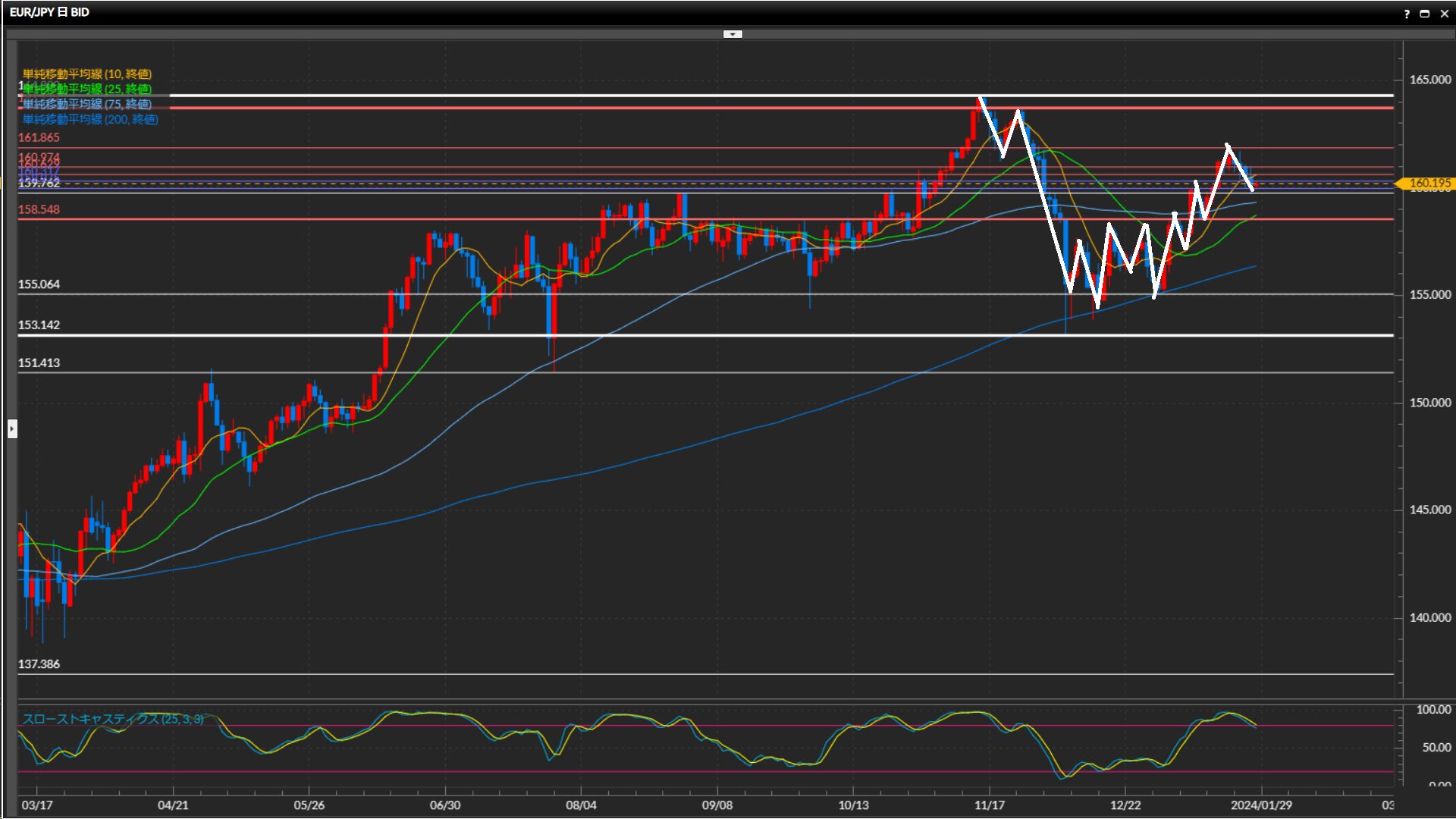Select the 151.413 horizontal line label
This screenshot has width=1456, height=819.
(39, 362)
